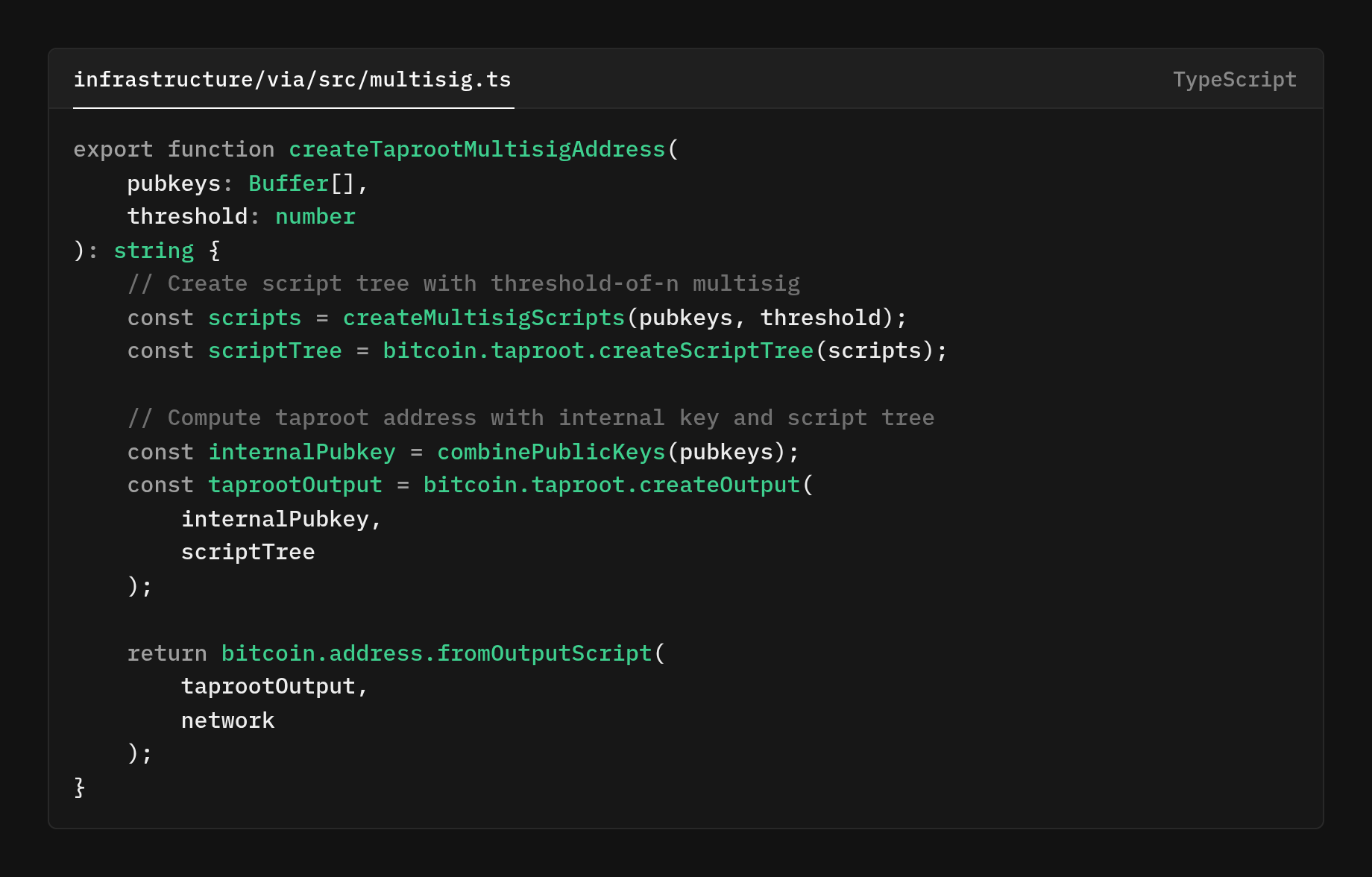The image size is (1372, 877).
Task: Click bitcoin.address.fromOutputScript call
Action: (436, 653)
